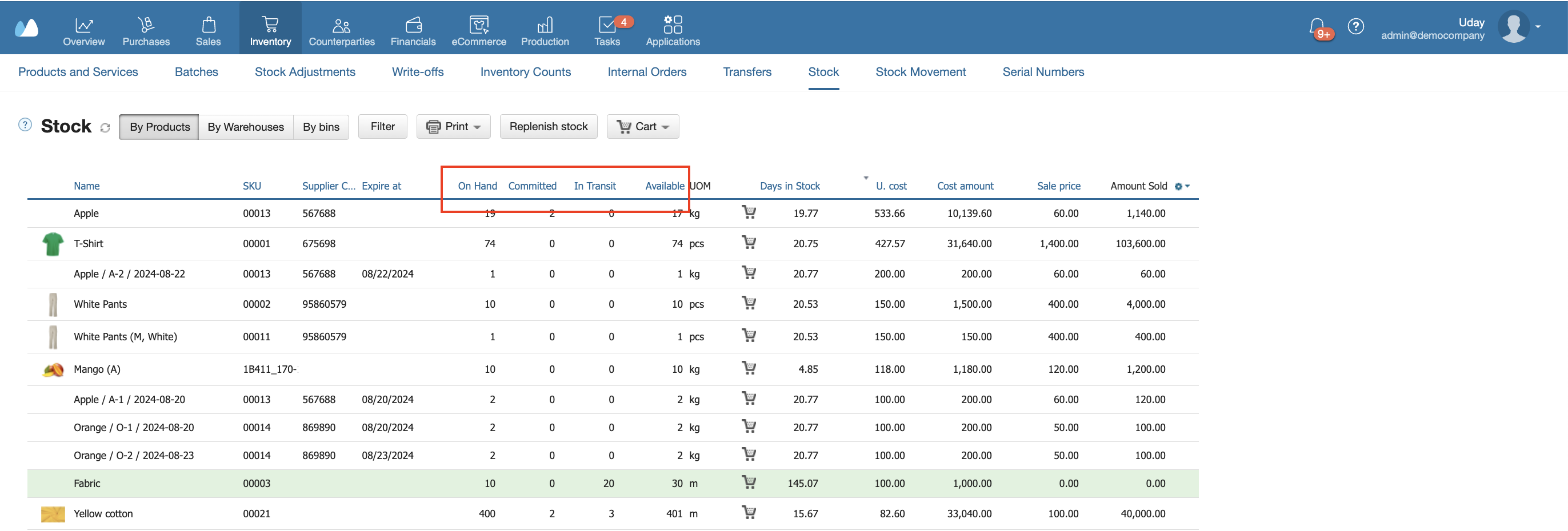Open column settings gear dropdown
1568x531 pixels.
[1182, 187]
